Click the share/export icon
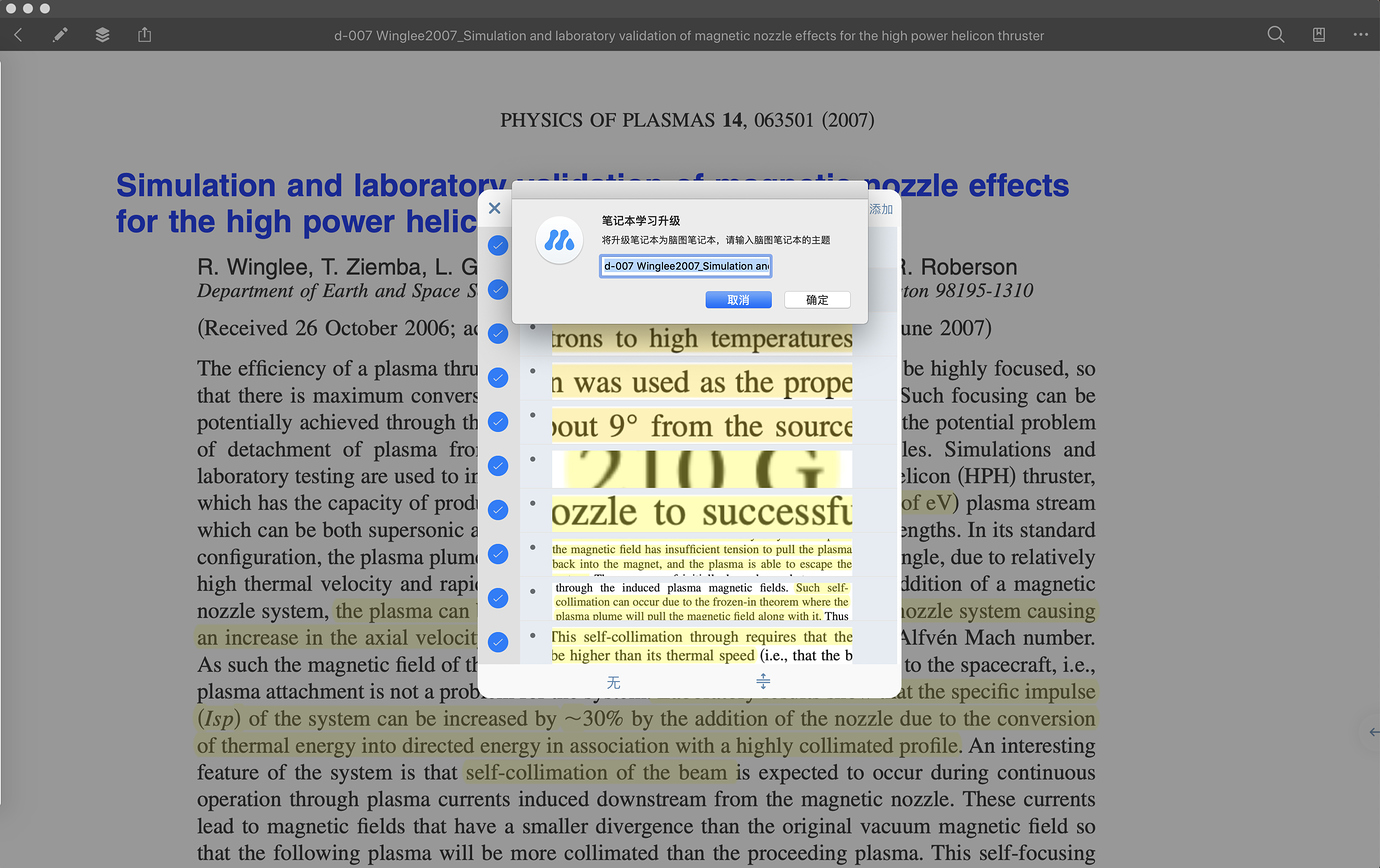Image resolution: width=1380 pixels, height=868 pixels. coord(144,34)
